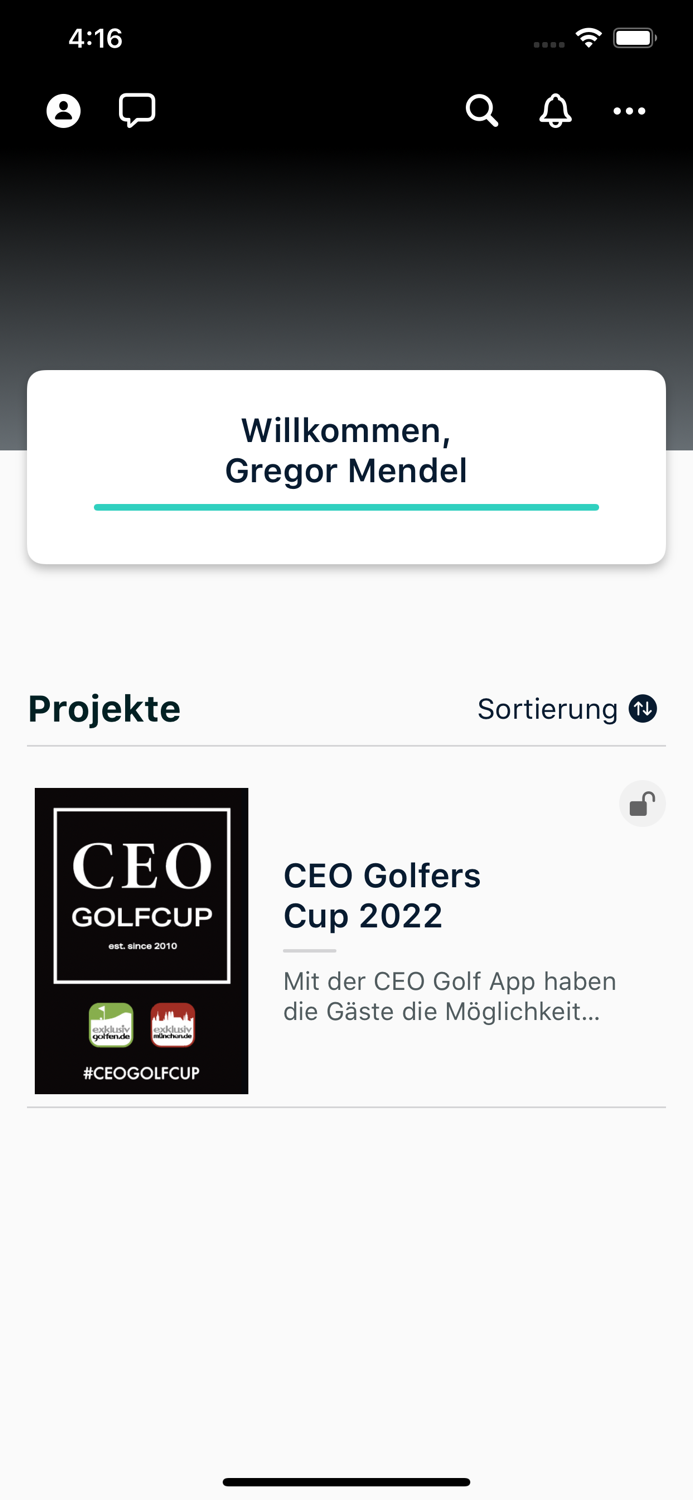Image resolution: width=693 pixels, height=1500 pixels.
Task: Tap the #CEOGOLFCUP label on the cover
Action: click(141, 1072)
